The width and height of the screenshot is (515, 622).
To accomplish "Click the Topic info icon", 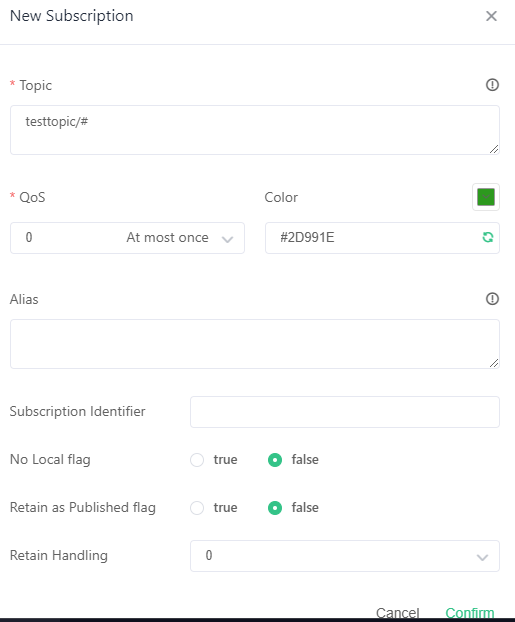I will pyautogui.click(x=492, y=85).
